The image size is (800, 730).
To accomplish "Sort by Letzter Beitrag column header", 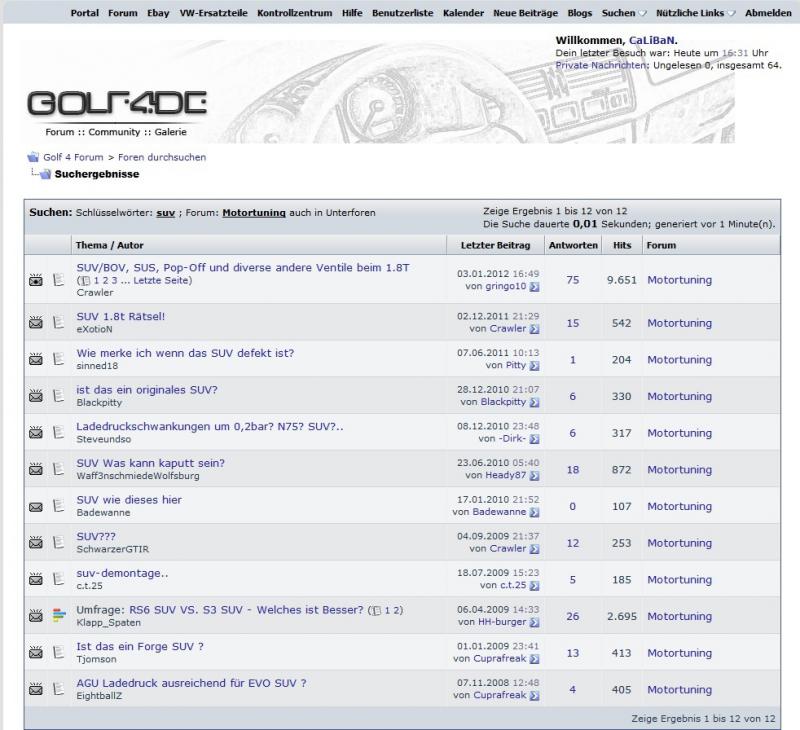I will pyautogui.click(x=495, y=245).
